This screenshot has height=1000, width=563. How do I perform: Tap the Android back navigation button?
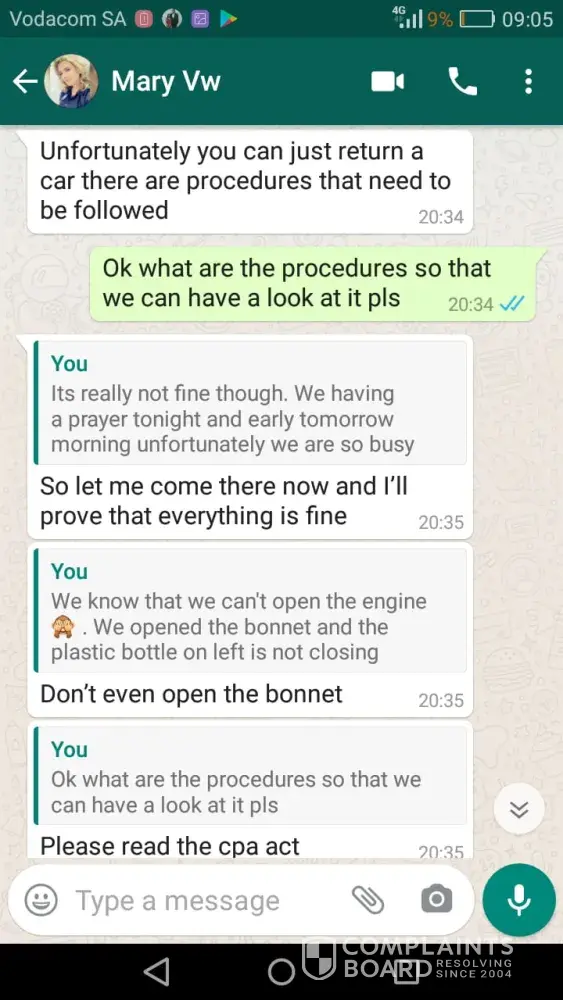156,971
